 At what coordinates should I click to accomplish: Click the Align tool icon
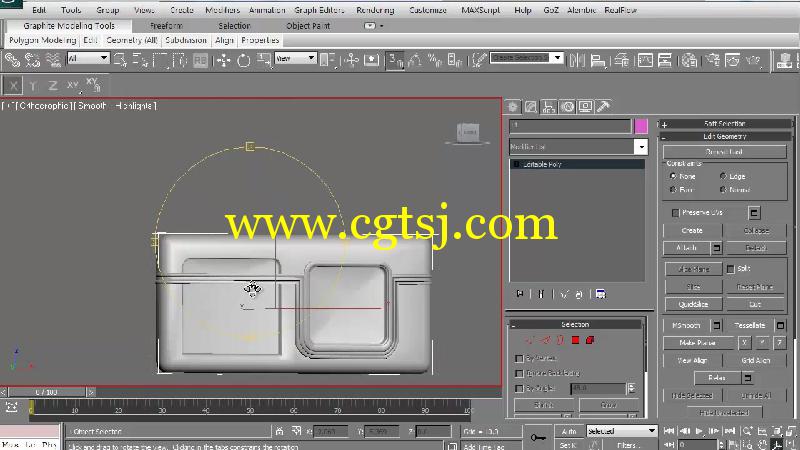(597, 61)
